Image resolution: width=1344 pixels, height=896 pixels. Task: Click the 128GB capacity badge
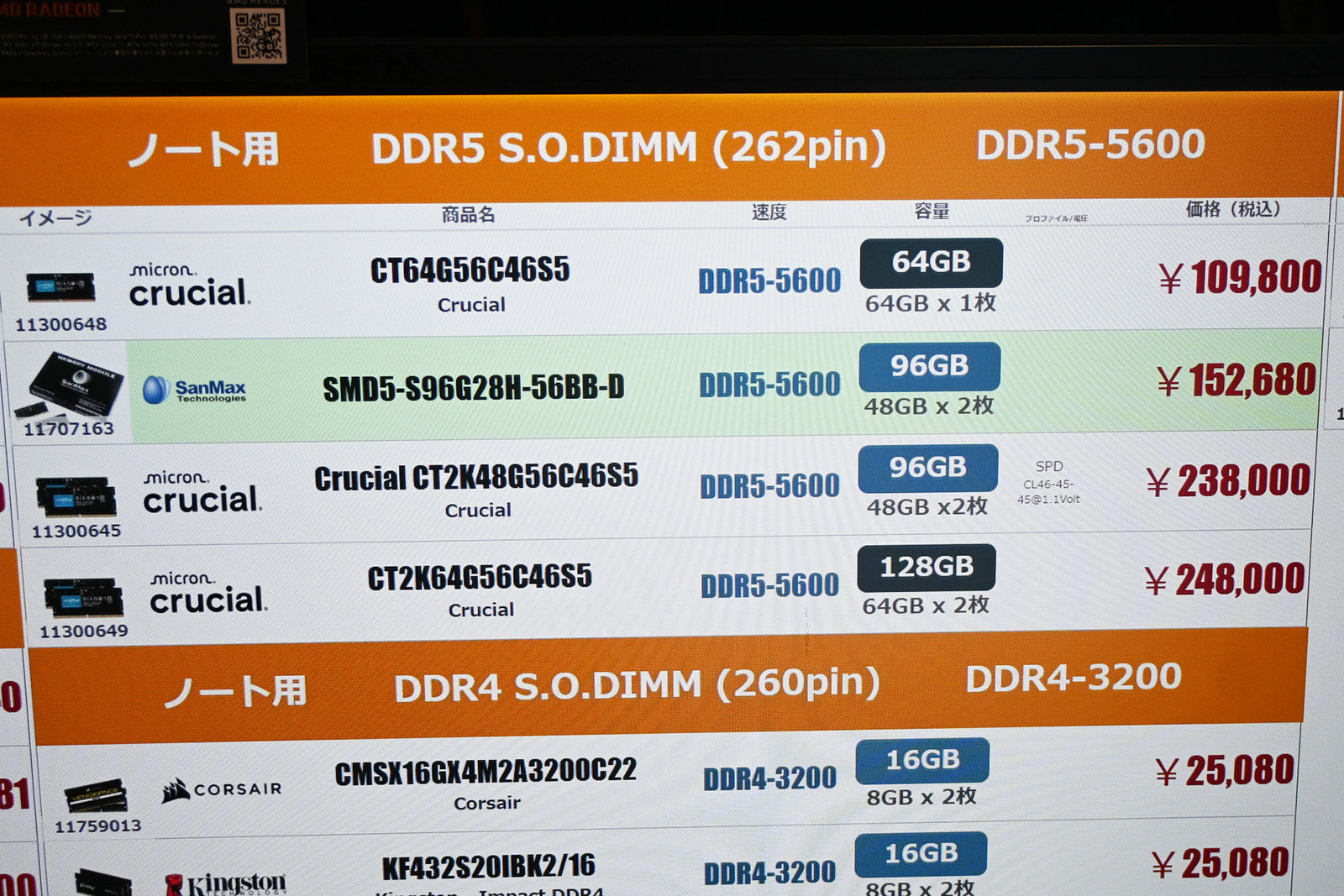(926, 567)
